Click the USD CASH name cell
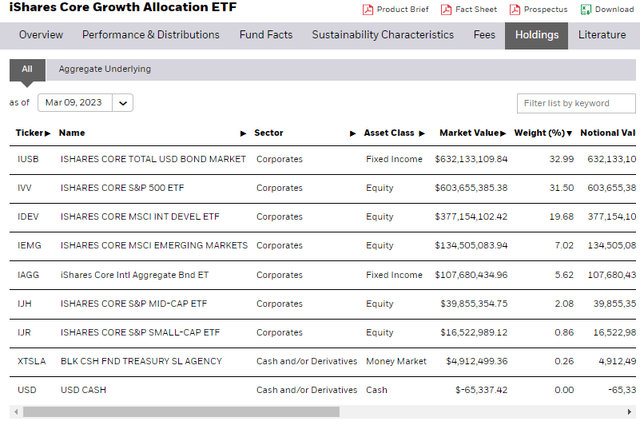640x421 pixels. (x=83, y=390)
